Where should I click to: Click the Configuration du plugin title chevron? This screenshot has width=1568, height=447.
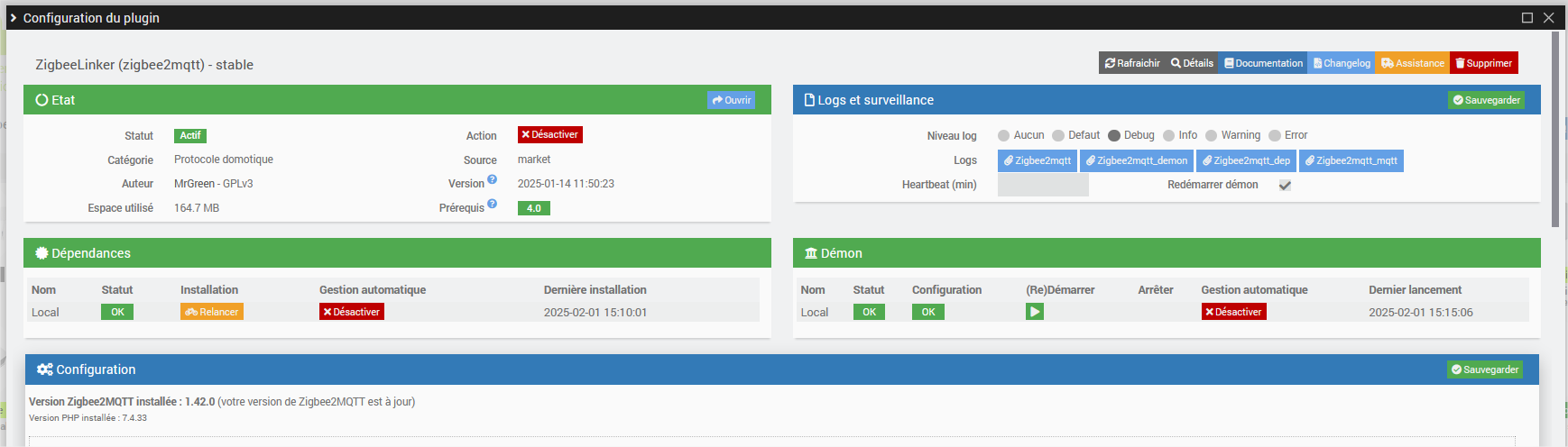coord(14,18)
